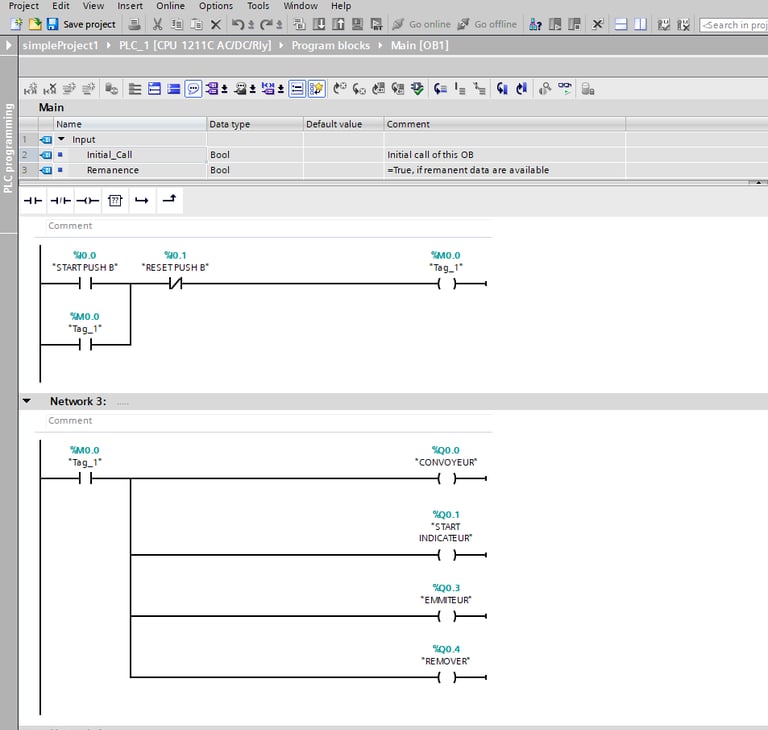Screen dimensions: 768x730
Task: Select the RESET PUSH B contact
Action: point(176,283)
